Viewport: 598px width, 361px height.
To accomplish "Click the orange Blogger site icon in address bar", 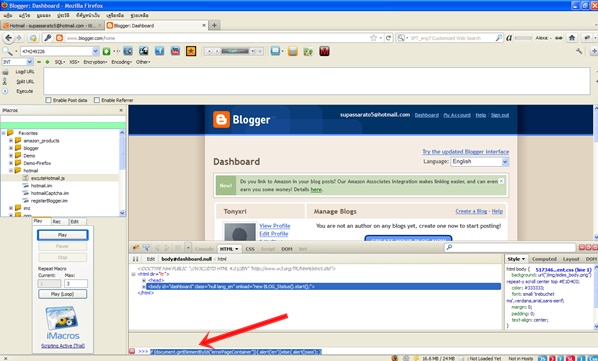I will 59,38.
